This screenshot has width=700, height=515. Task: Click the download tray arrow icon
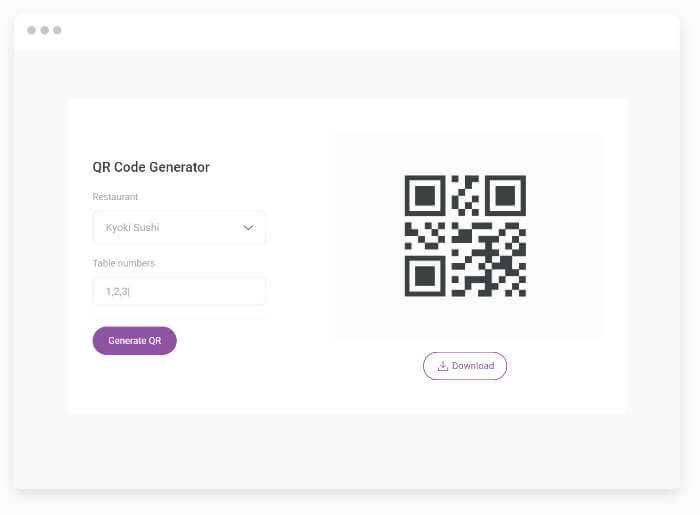pyautogui.click(x=442, y=366)
